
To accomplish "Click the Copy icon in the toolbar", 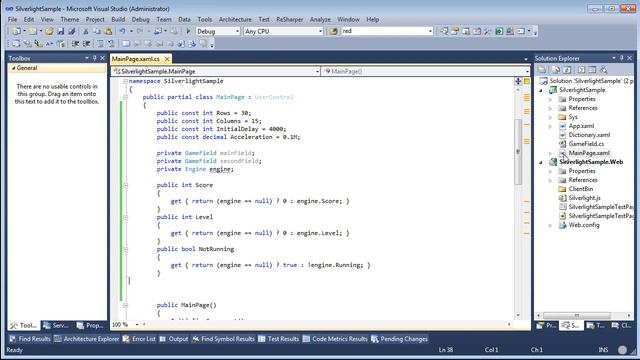I will 97,31.
